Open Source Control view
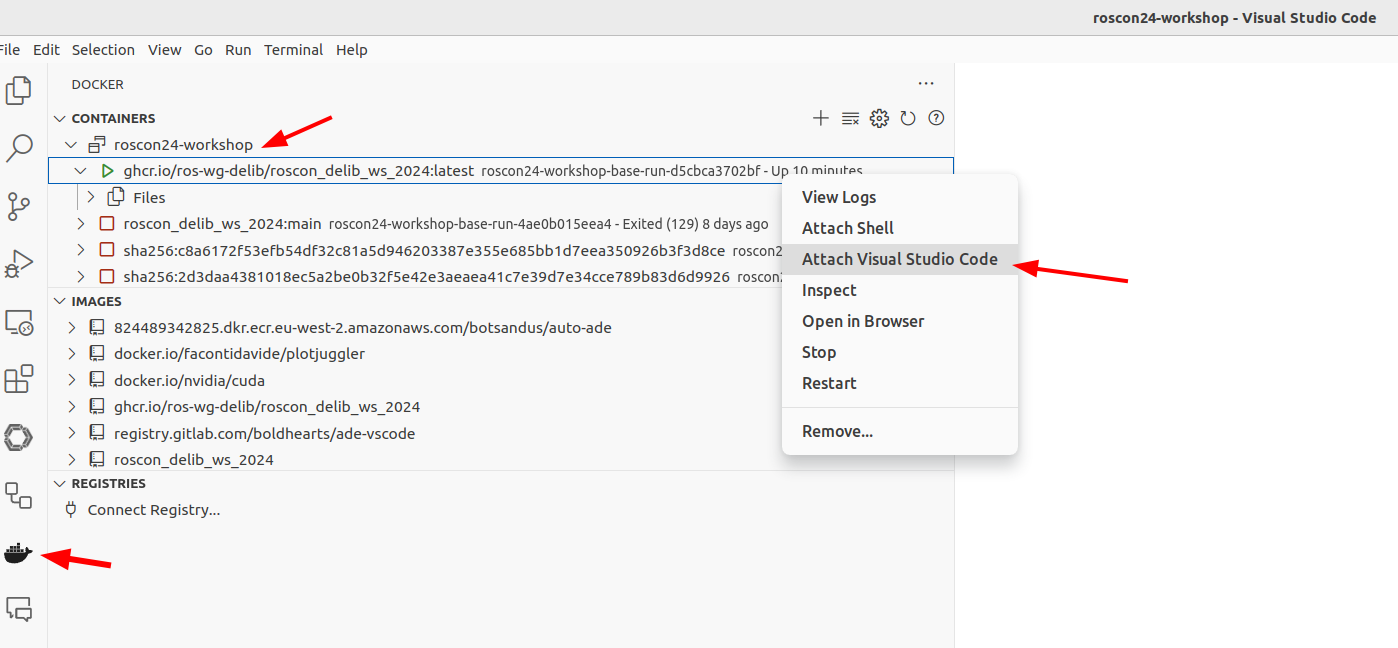 19,207
